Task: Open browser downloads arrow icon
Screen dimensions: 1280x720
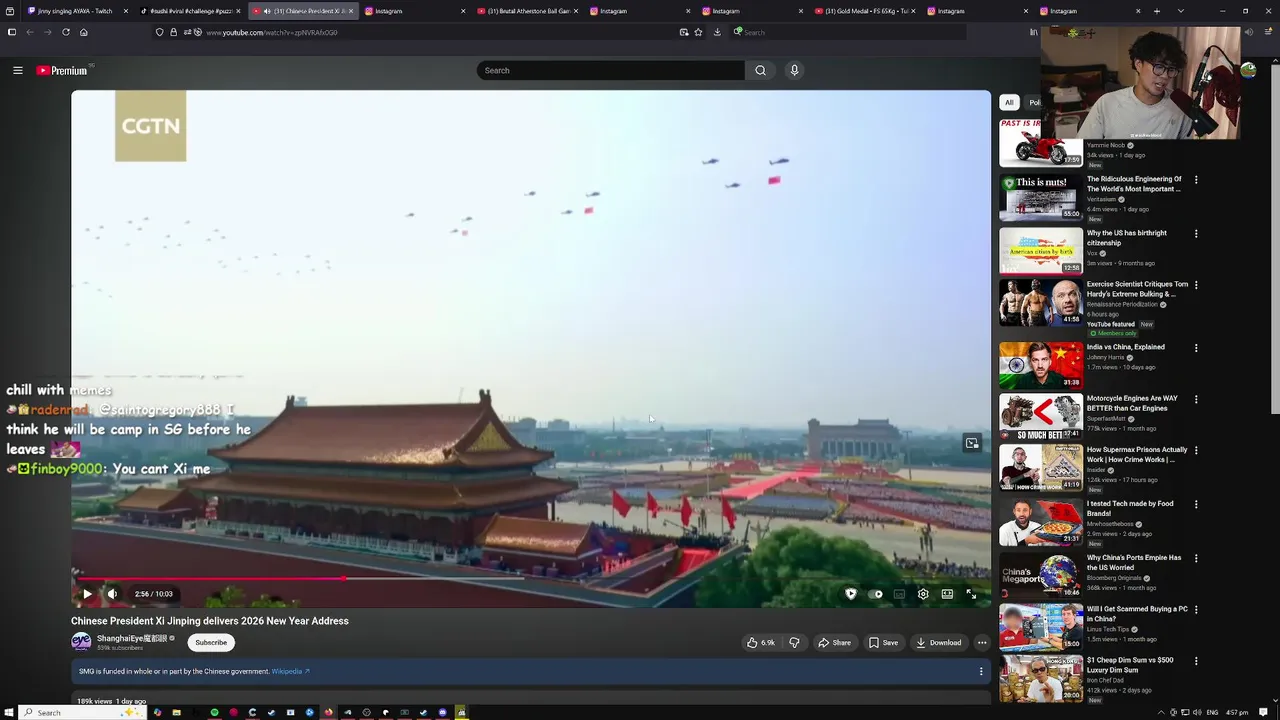Action: pos(717,32)
